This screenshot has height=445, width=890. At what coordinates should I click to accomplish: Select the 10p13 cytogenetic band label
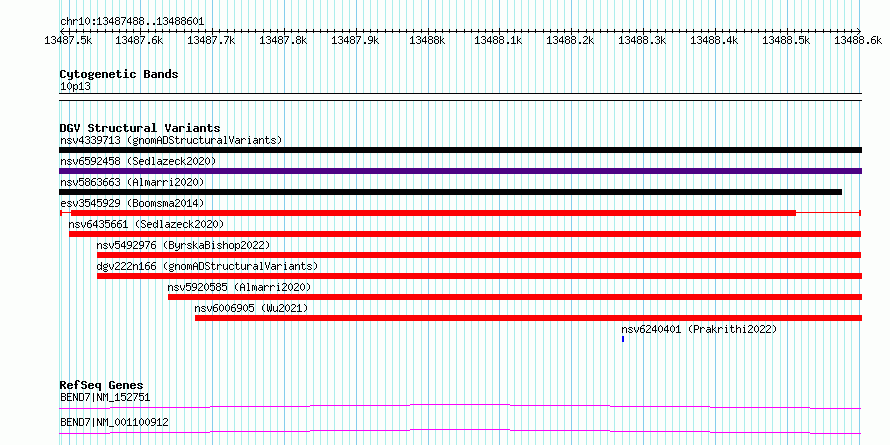click(x=75, y=87)
